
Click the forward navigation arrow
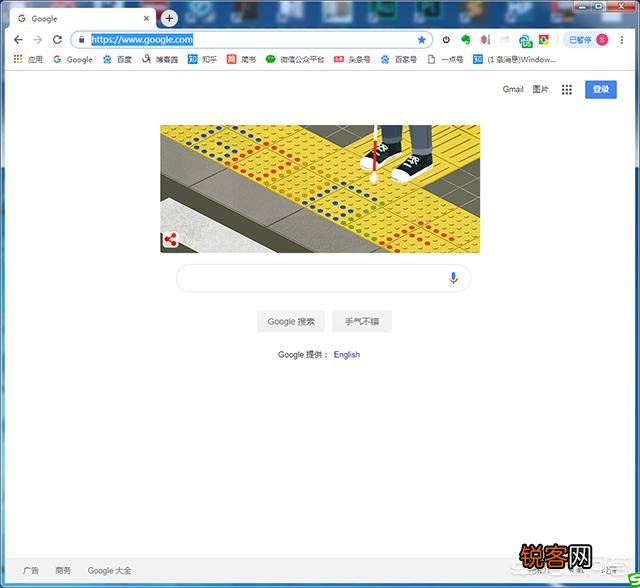point(38,40)
